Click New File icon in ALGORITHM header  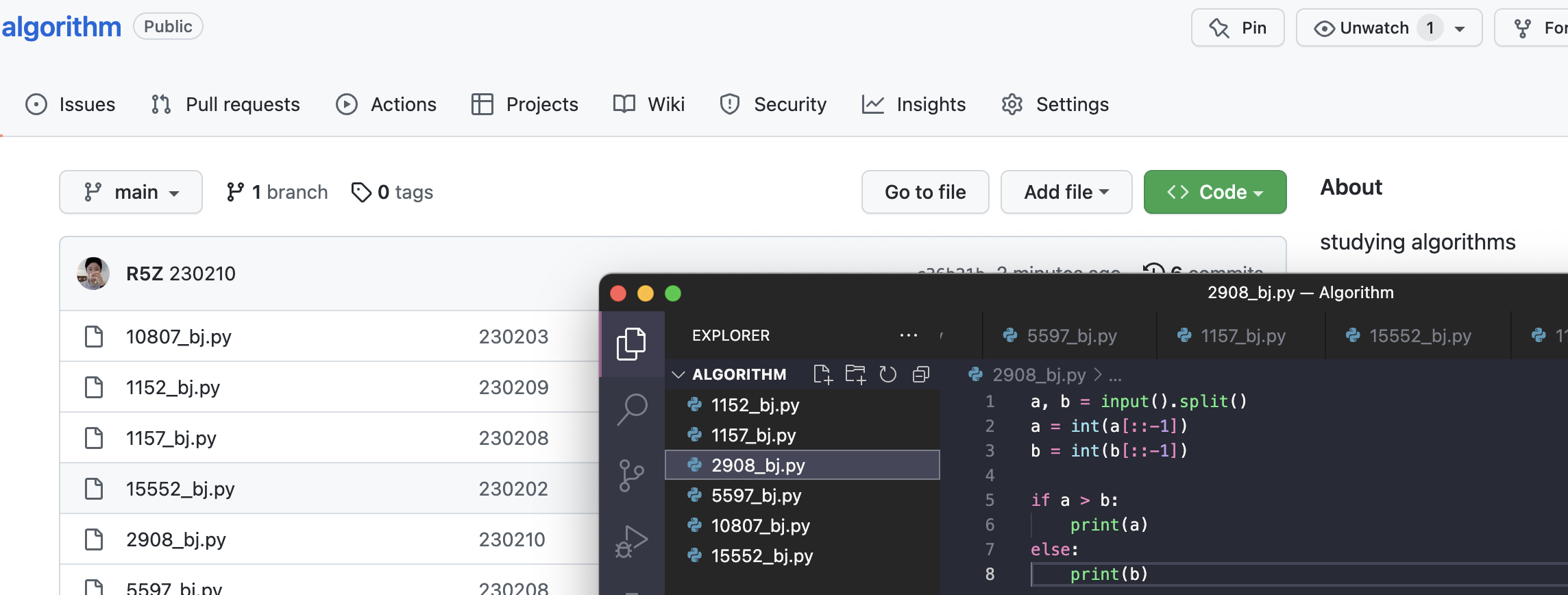pos(823,374)
